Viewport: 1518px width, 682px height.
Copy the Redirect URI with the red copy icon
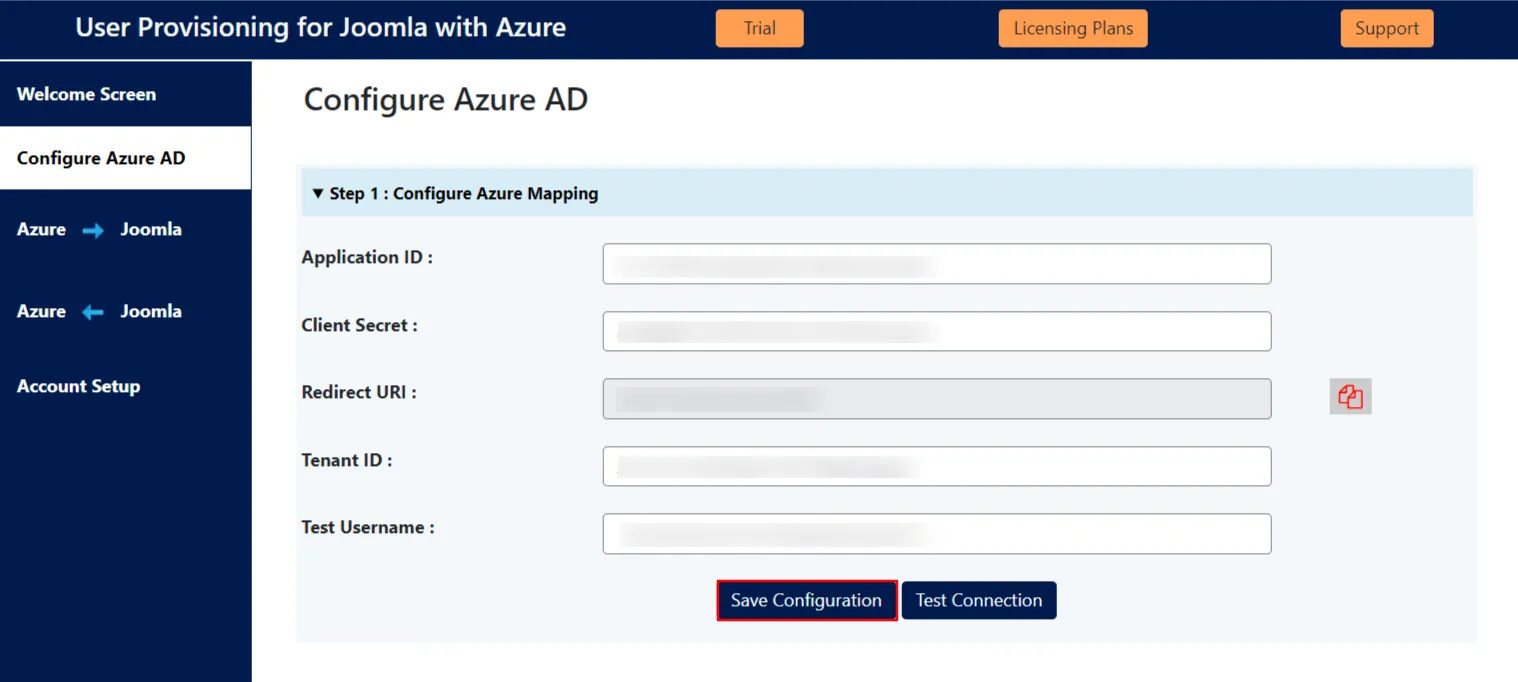[x=1350, y=397]
